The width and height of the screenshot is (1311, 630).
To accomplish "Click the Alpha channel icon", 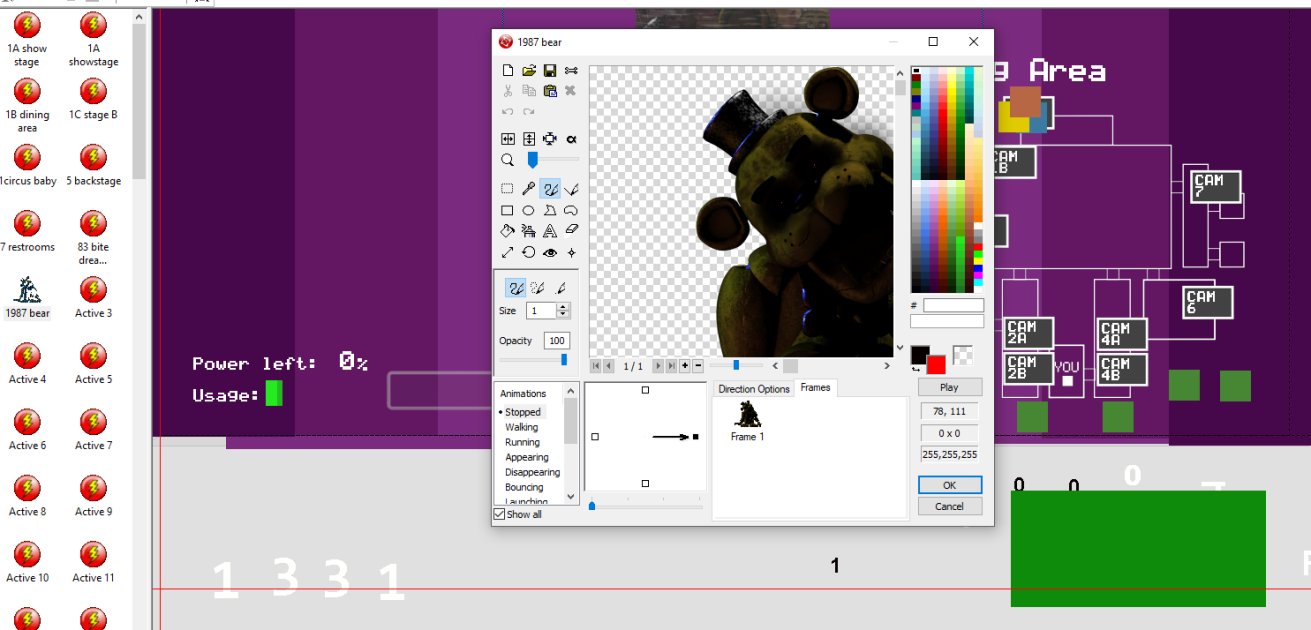I will click(571, 139).
